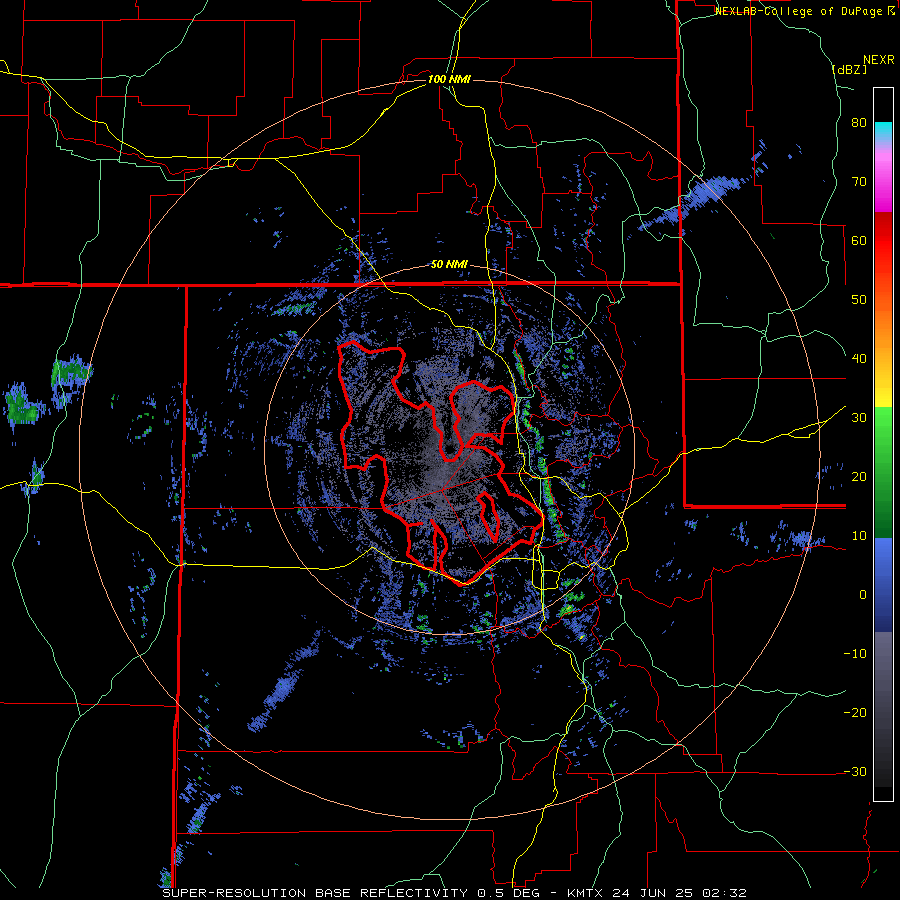Click the "NEXR" label above the scale
Viewport: 900px width, 900px height.
pos(878,60)
